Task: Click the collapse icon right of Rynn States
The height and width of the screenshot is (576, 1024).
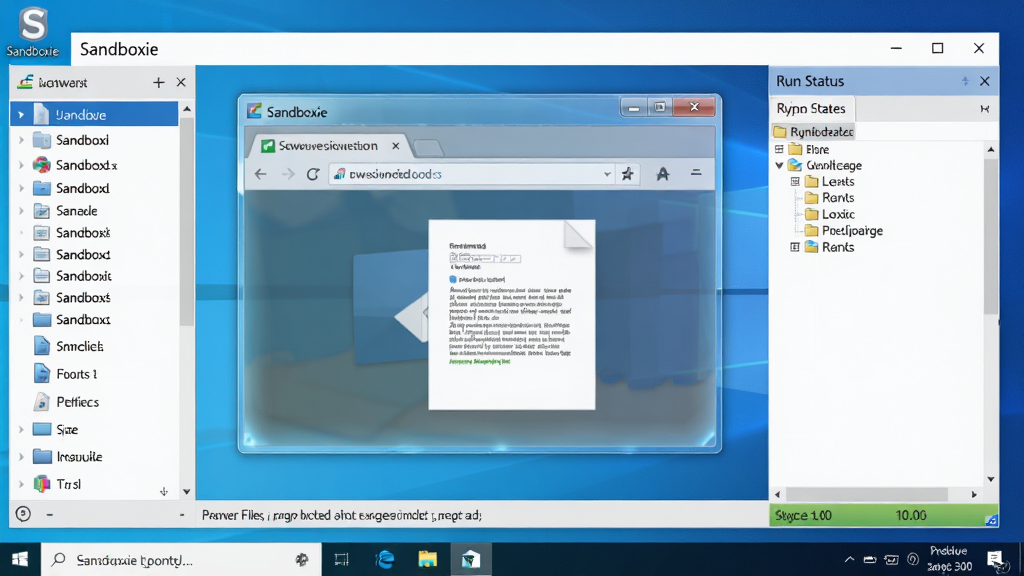Action: point(985,109)
